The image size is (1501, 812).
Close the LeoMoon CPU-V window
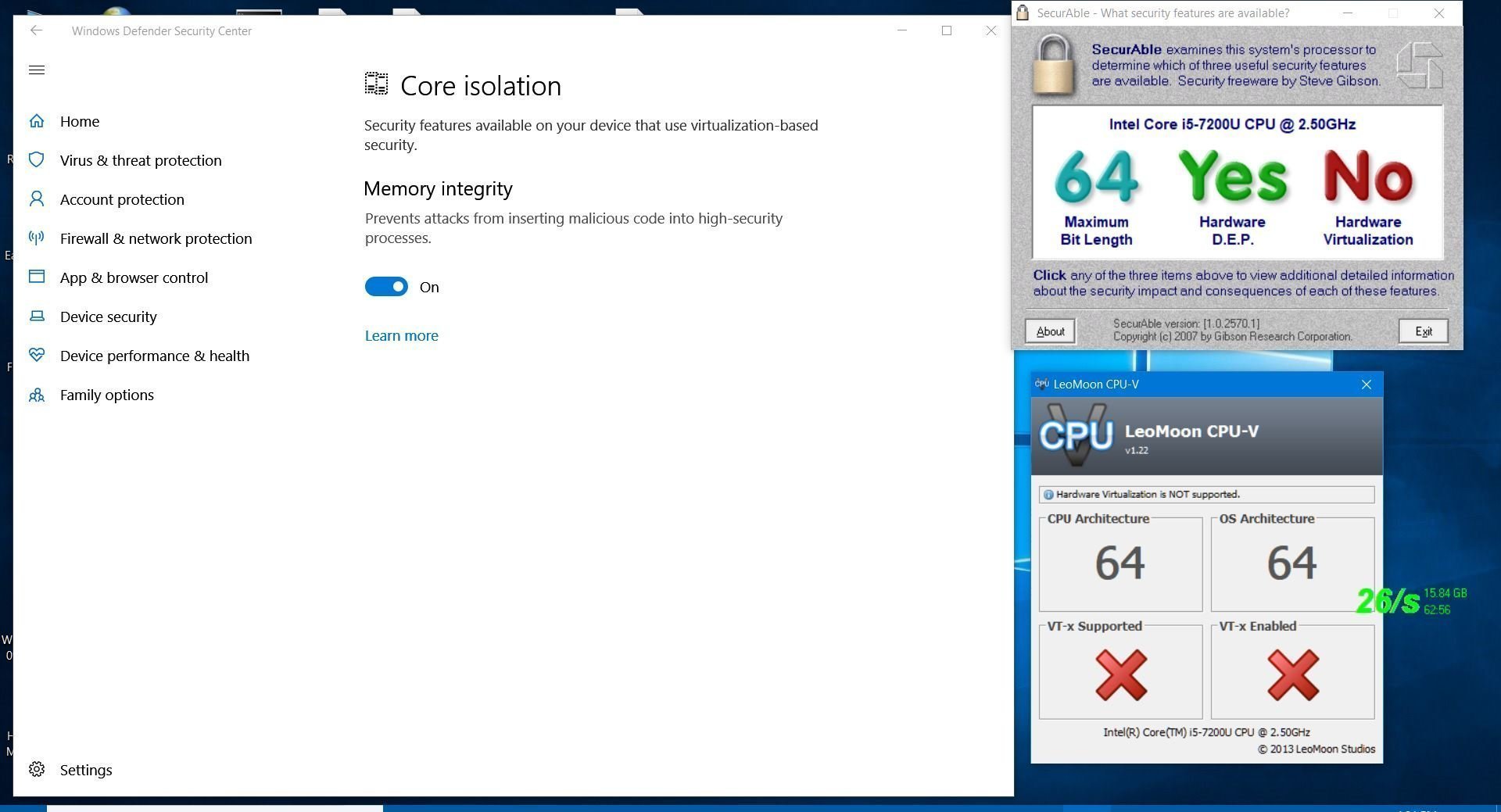tap(1367, 385)
